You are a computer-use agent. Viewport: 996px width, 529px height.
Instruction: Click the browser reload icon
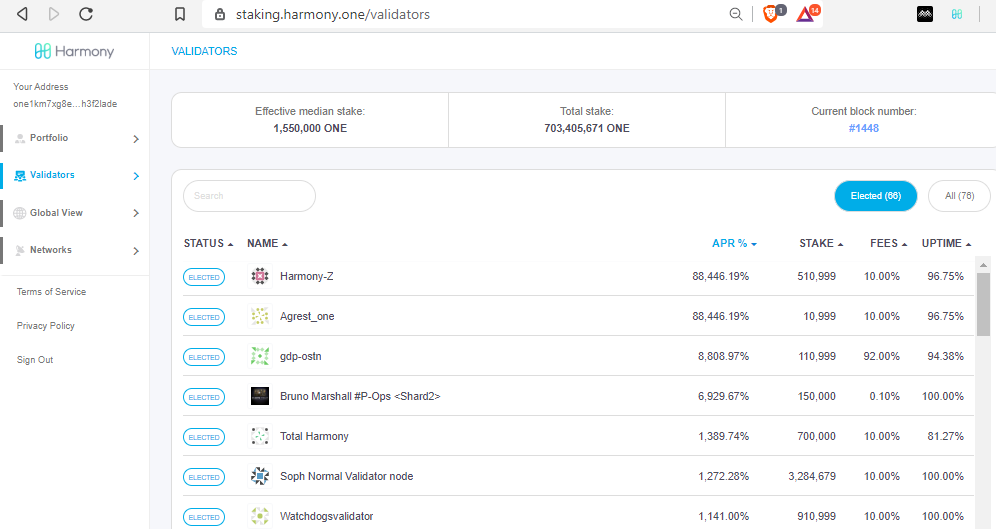pyautogui.click(x=86, y=14)
